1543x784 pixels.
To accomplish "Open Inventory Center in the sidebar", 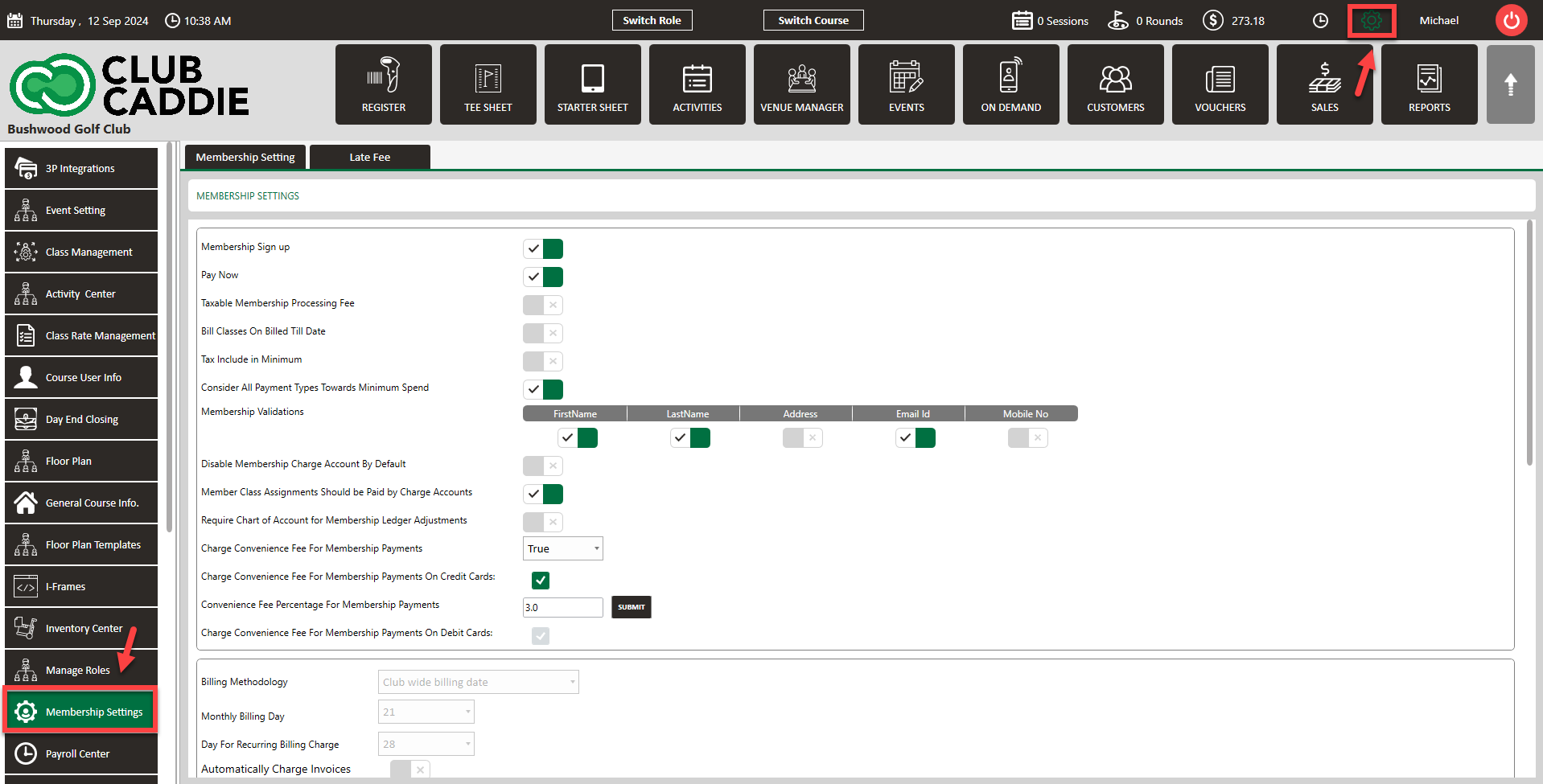I will pyautogui.click(x=81, y=628).
